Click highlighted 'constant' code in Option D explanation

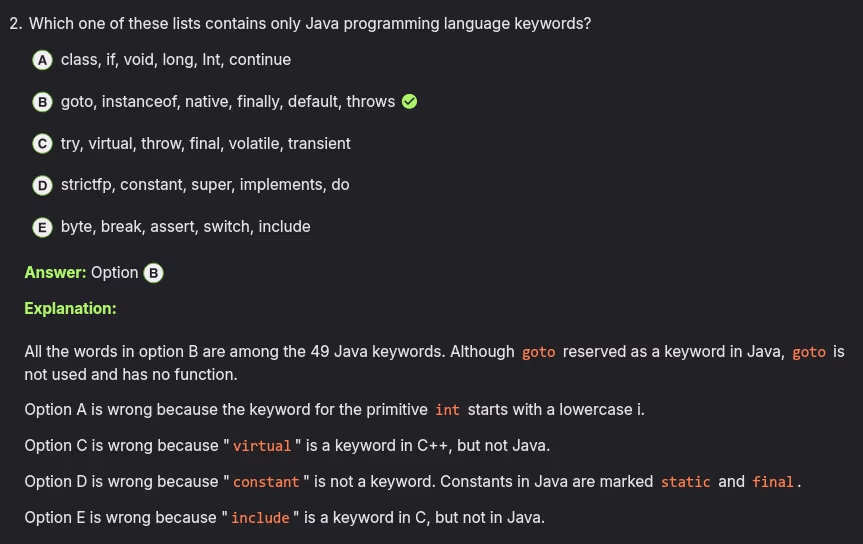coord(266,482)
